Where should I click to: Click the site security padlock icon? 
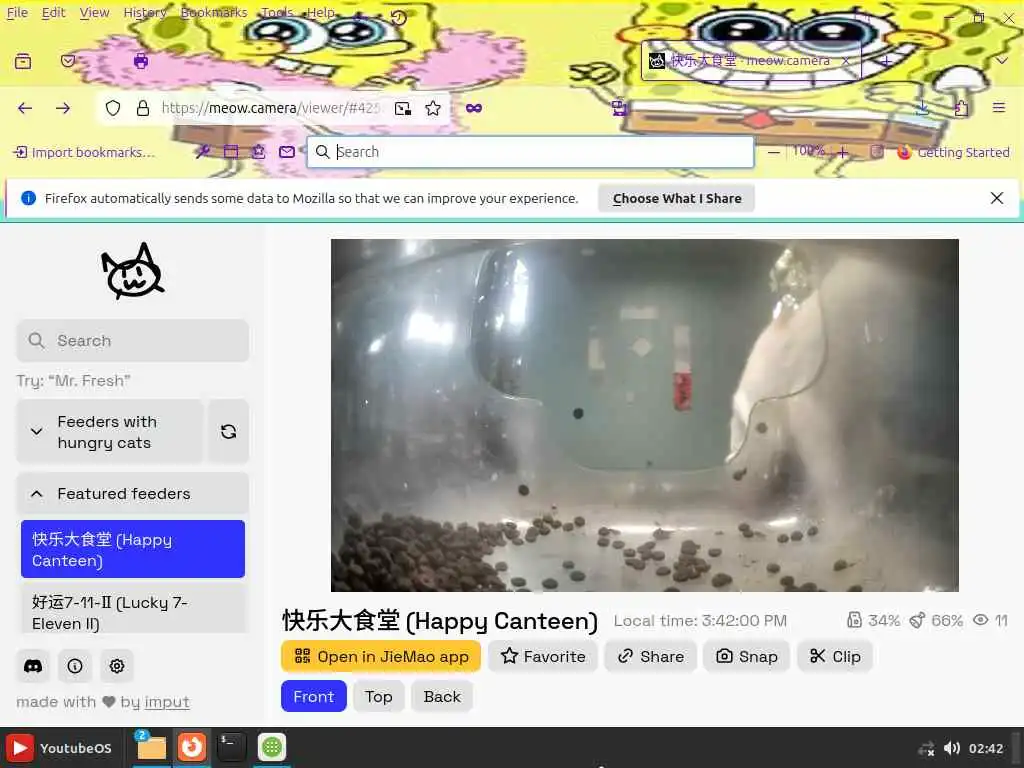click(x=142, y=108)
